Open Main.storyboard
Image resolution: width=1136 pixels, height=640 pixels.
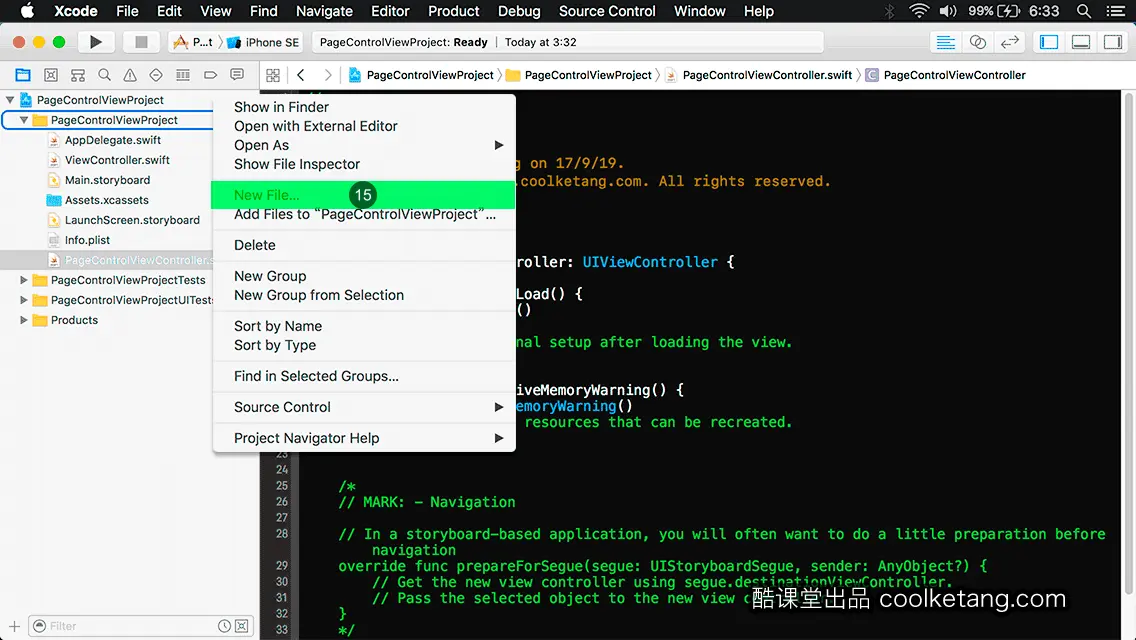(x=107, y=180)
